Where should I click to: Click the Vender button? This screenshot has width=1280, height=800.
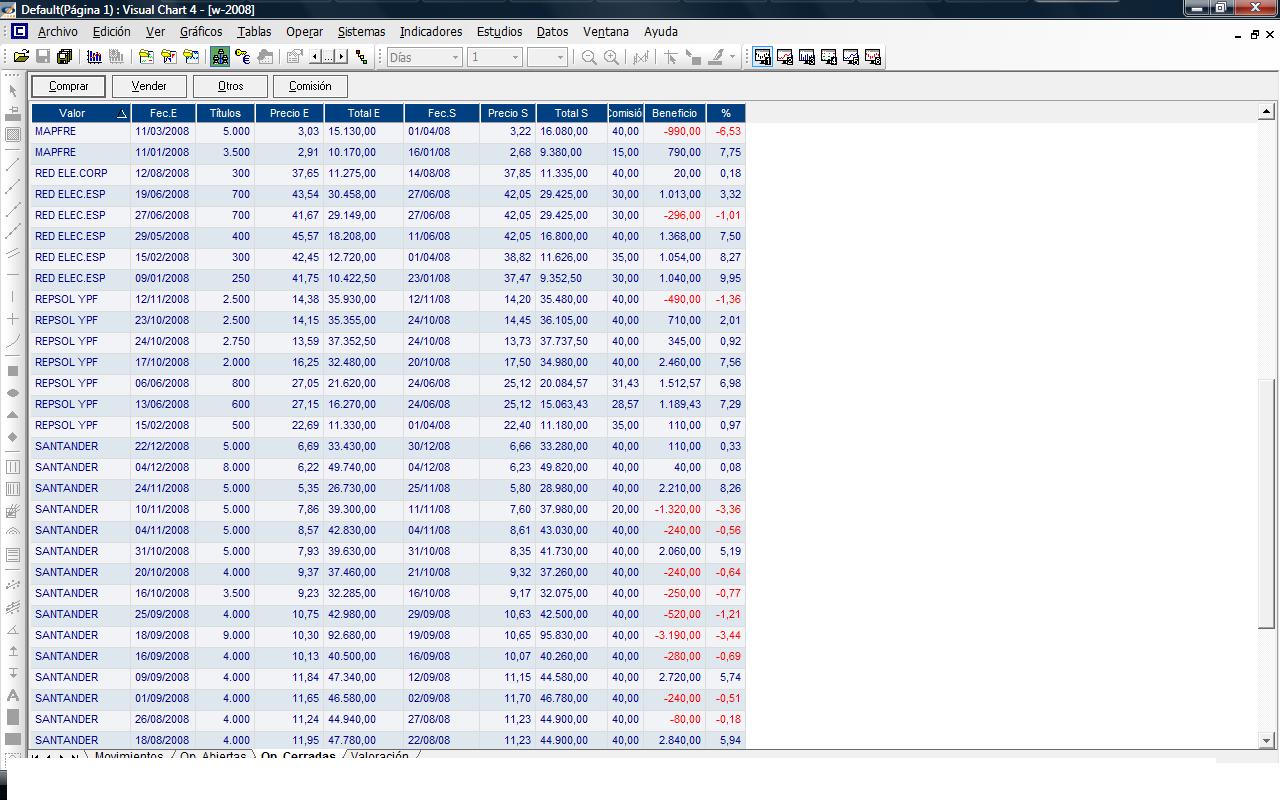tap(150, 86)
